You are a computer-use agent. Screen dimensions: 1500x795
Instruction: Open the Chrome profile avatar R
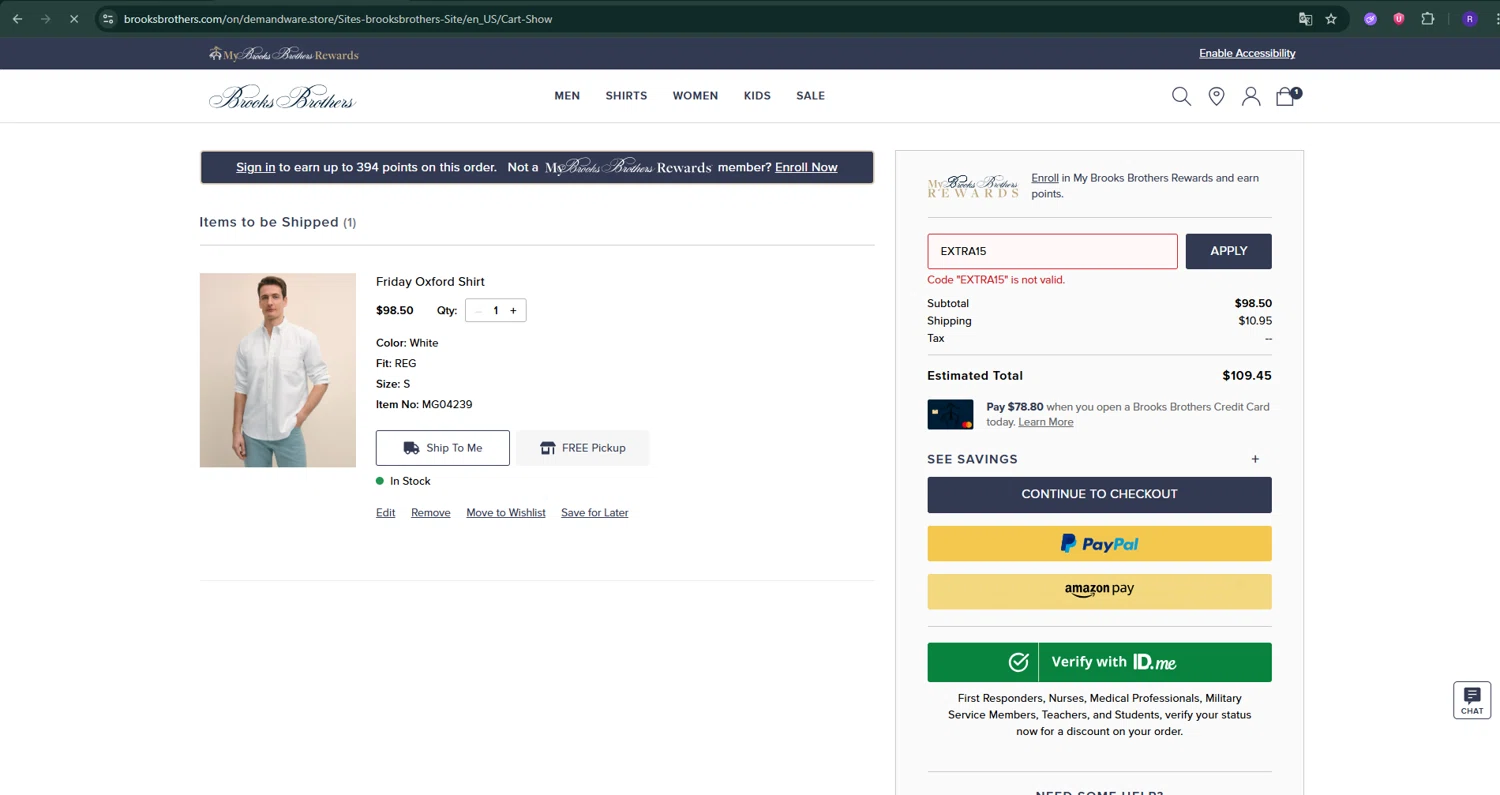tap(1469, 19)
